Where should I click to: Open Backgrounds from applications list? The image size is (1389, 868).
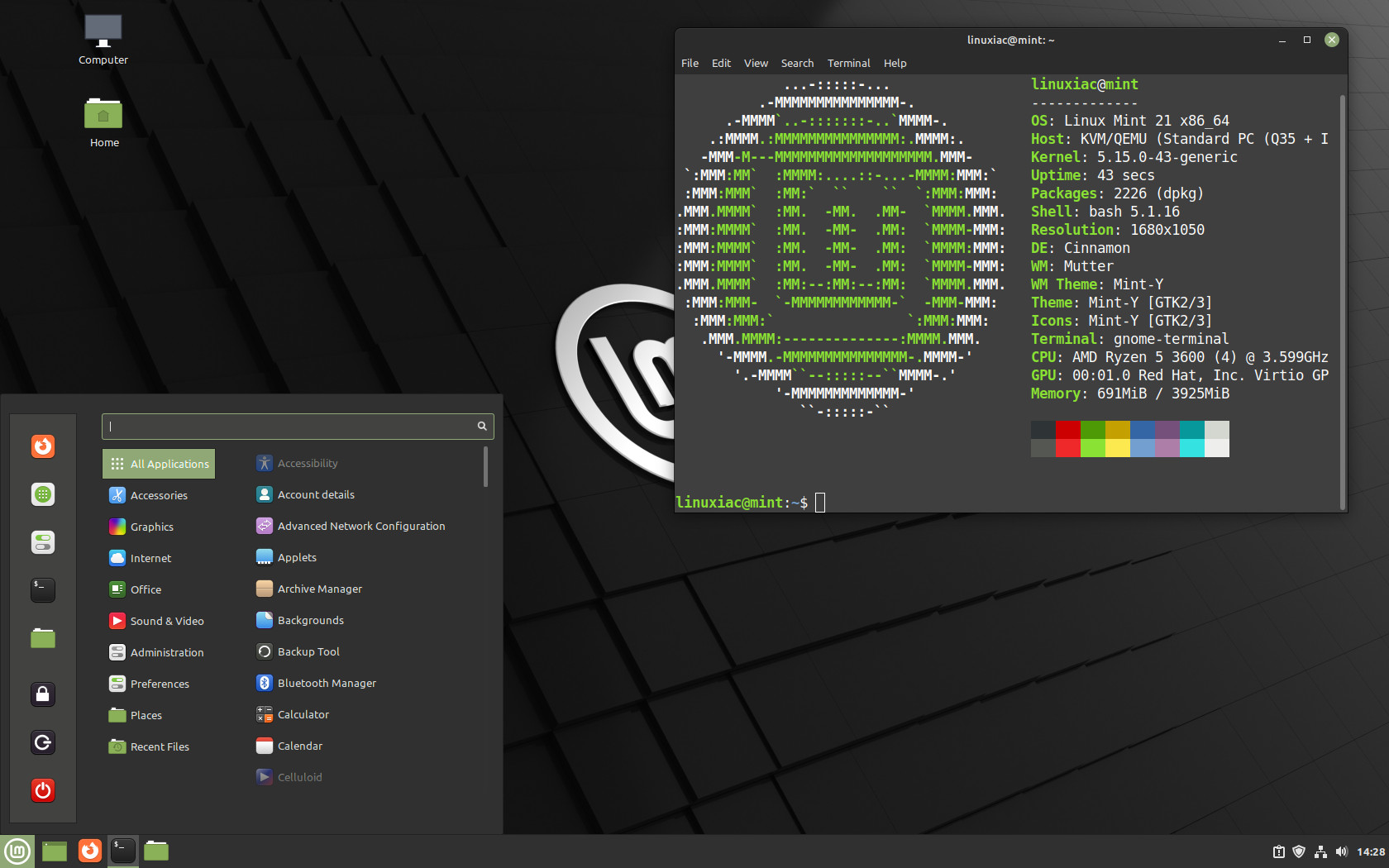tap(300, 620)
